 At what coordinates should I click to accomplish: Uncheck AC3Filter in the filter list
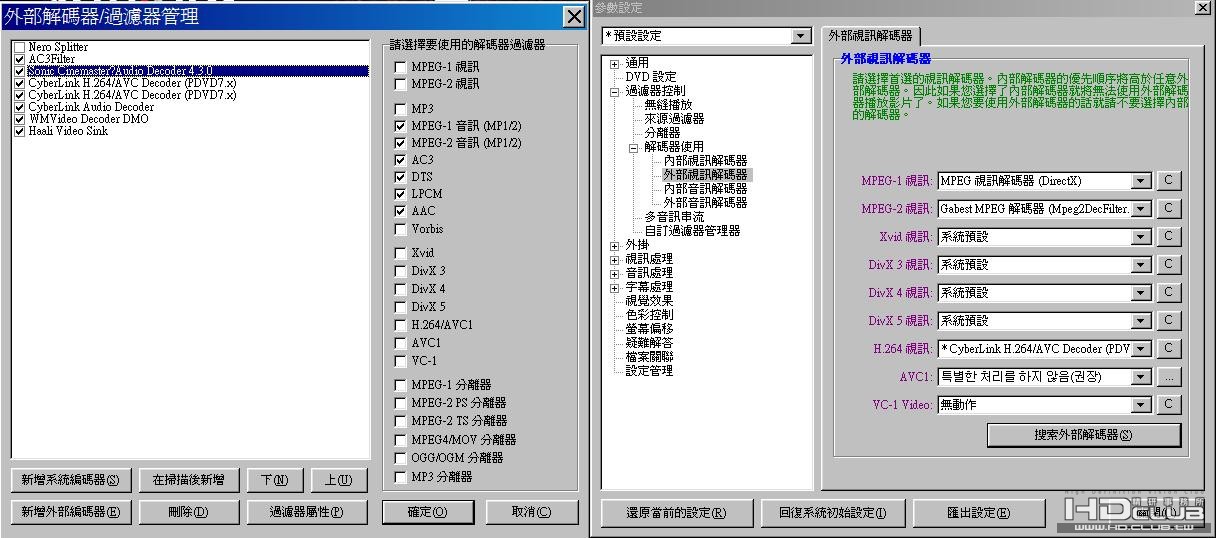pyautogui.click(x=19, y=59)
